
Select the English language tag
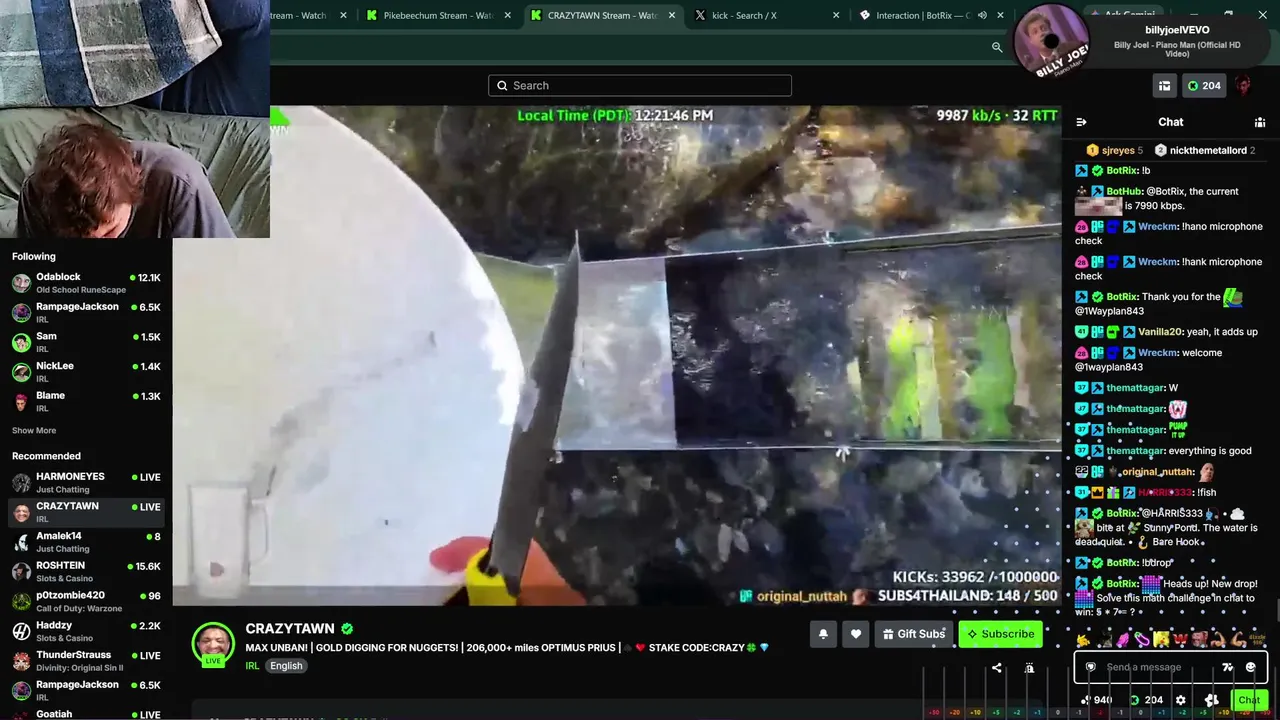[x=286, y=666]
